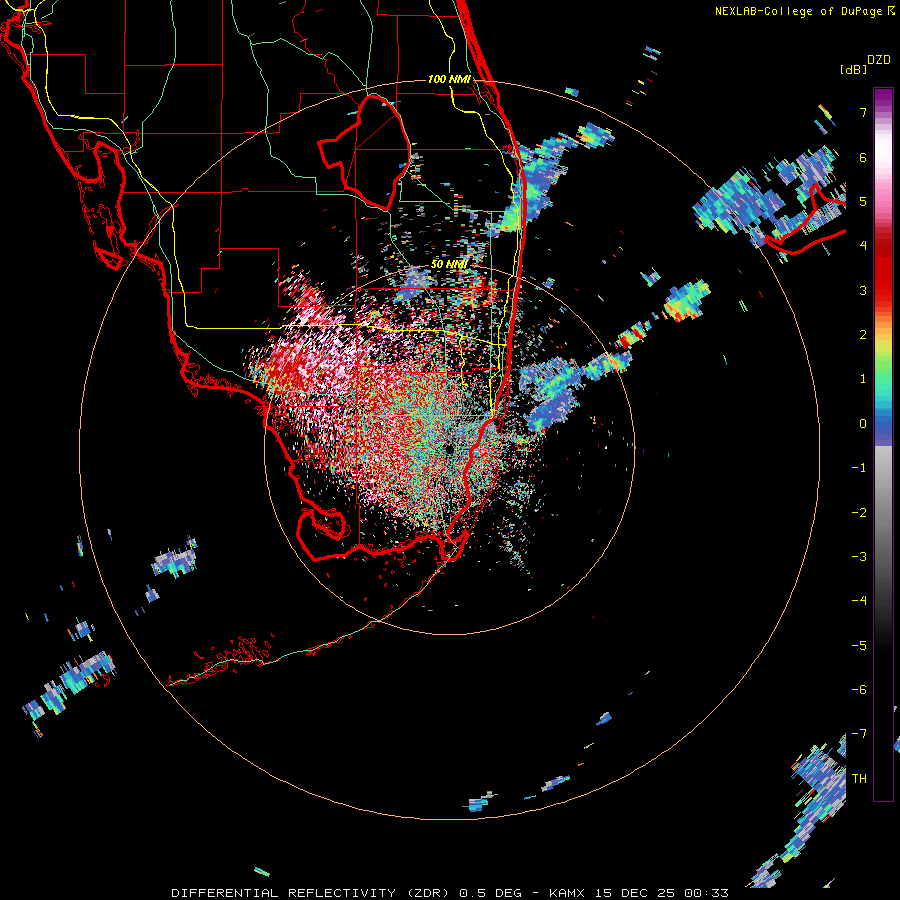Click the ZDR color scale bar
This screenshot has width=900, height=900.
point(883,444)
